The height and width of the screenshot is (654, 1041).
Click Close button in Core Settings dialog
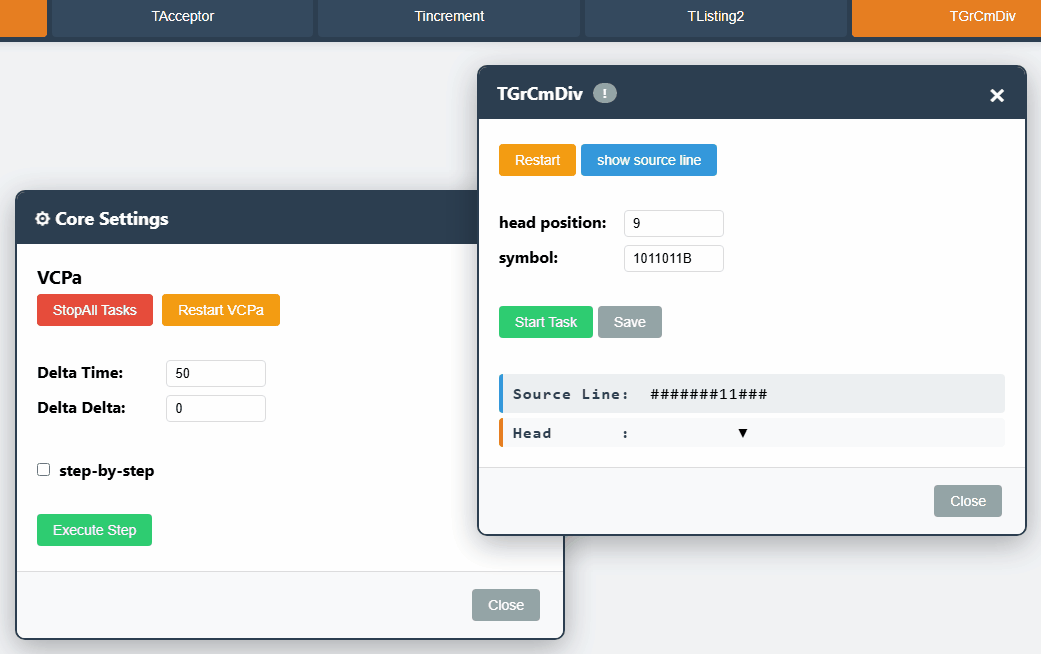[x=506, y=605]
